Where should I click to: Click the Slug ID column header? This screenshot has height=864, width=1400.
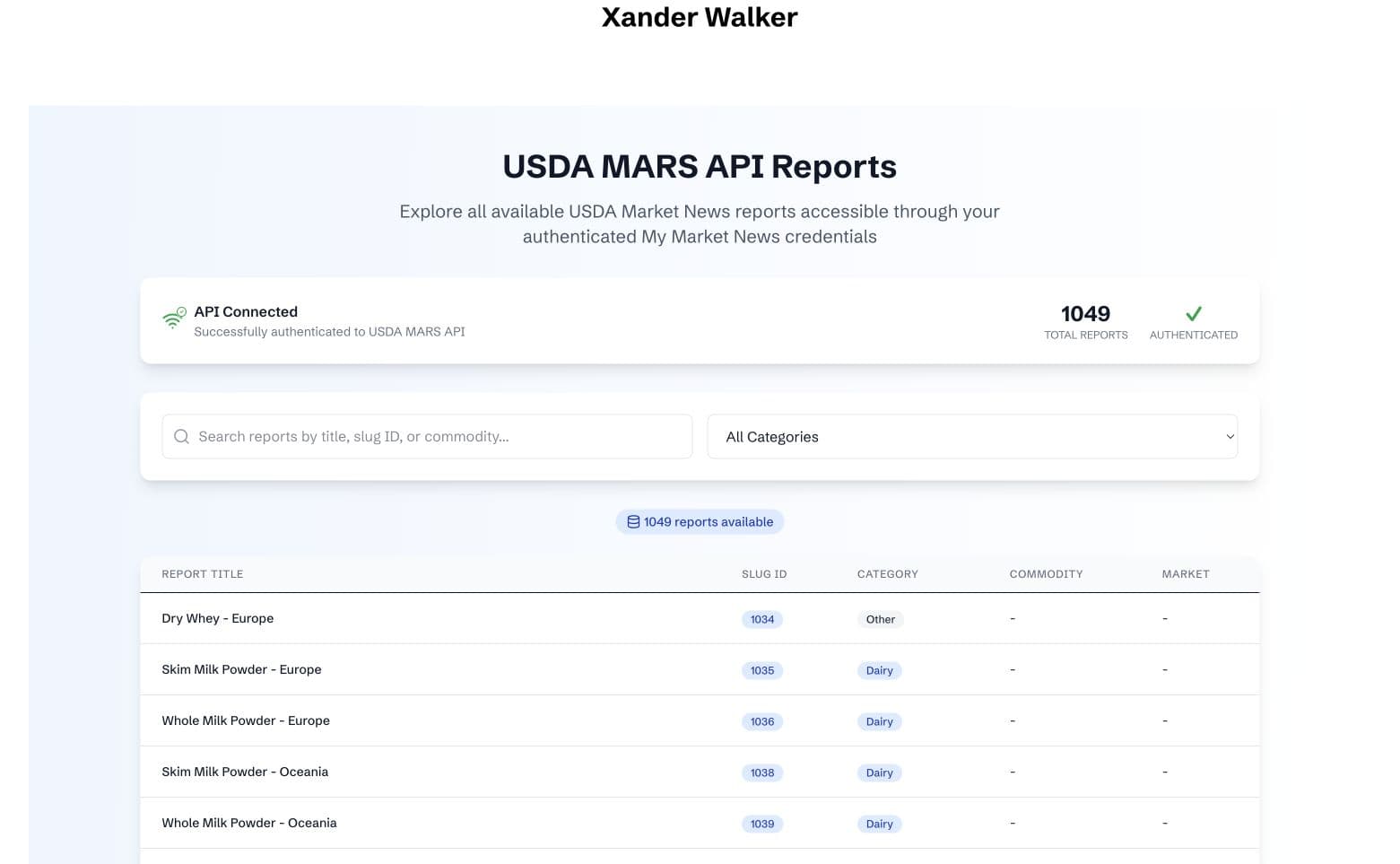pos(764,574)
